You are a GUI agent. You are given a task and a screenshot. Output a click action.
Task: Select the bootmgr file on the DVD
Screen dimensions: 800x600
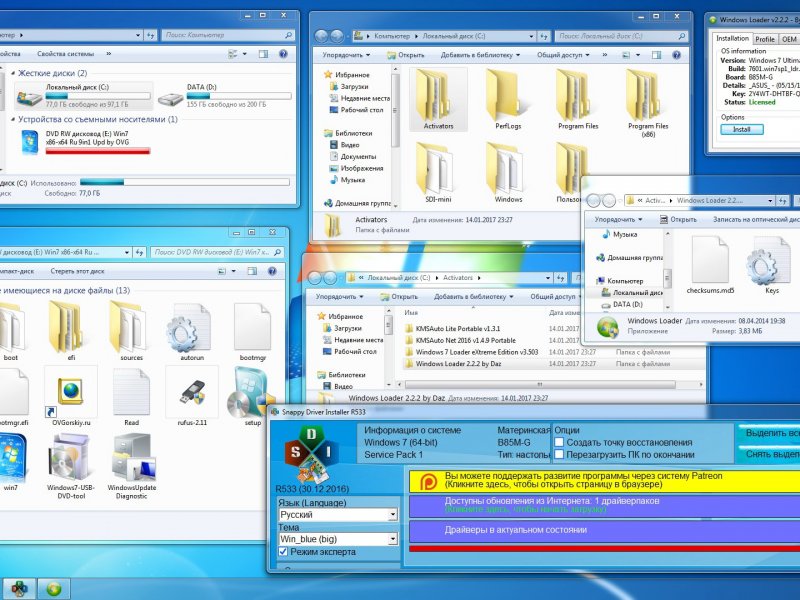[x=252, y=332]
